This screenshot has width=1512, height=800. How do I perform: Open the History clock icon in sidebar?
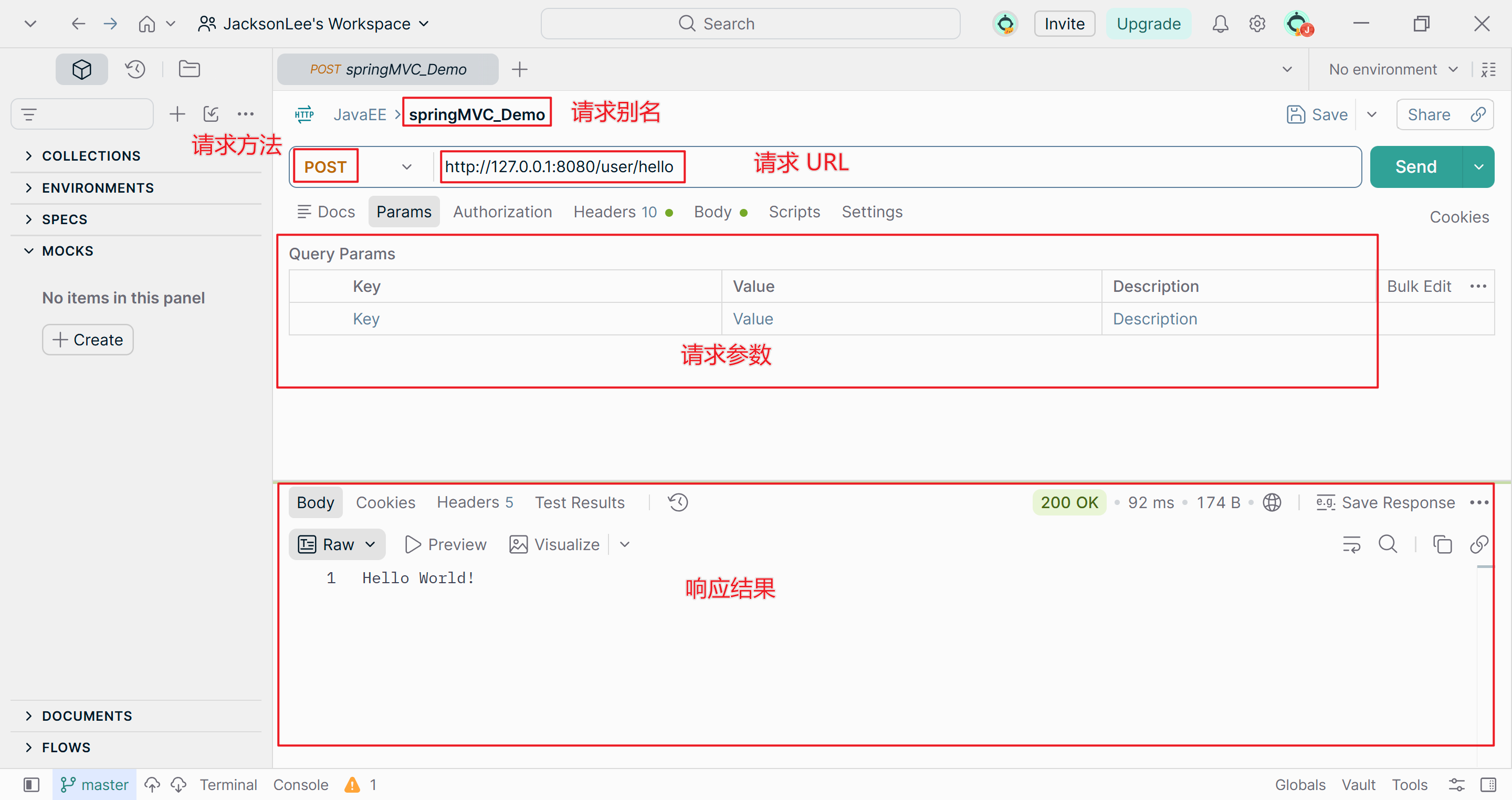pos(135,69)
